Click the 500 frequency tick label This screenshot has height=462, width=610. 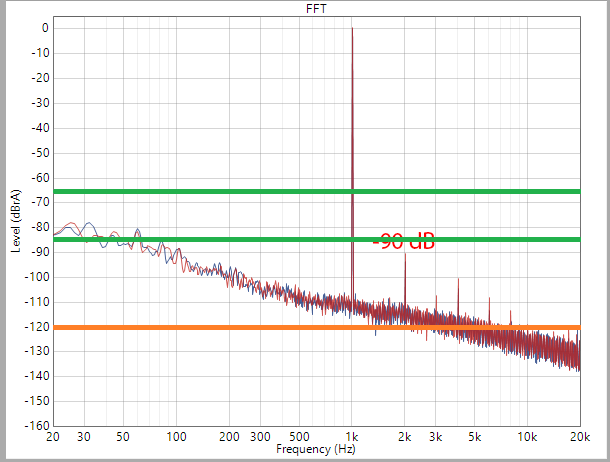coord(299,437)
